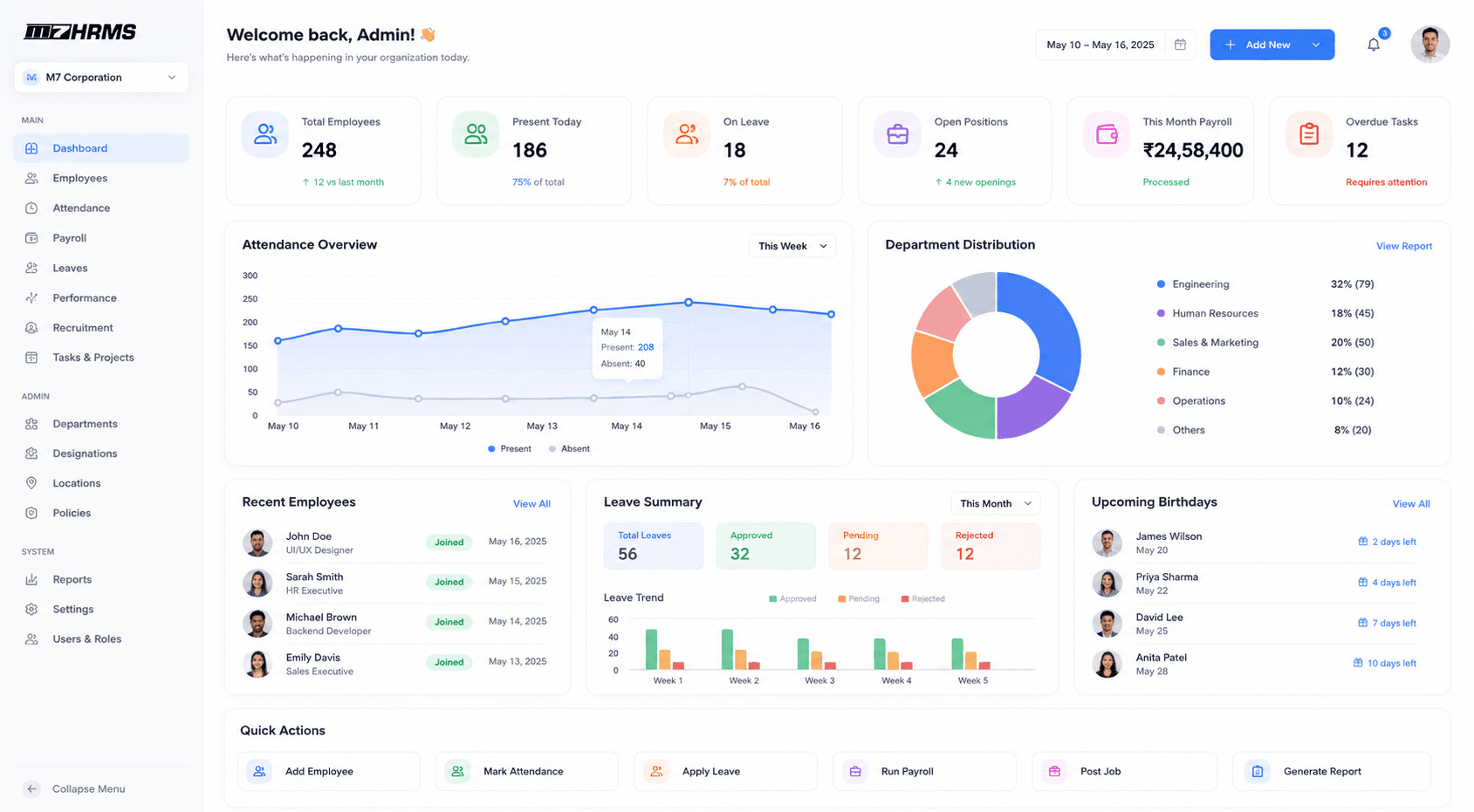Click the May 15 point on Present line
Viewport: 1474px width, 812px height.
click(x=689, y=303)
